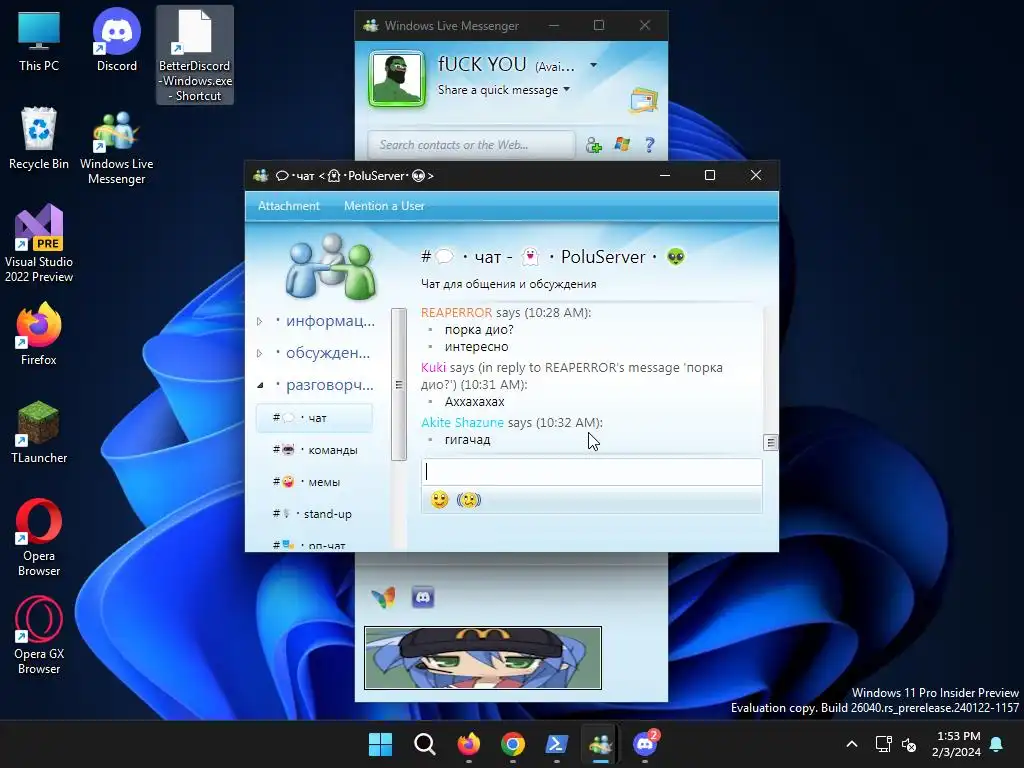Click the channel list scrollbar thumb
This screenshot has width=1024, height=768.
point(398,385)
